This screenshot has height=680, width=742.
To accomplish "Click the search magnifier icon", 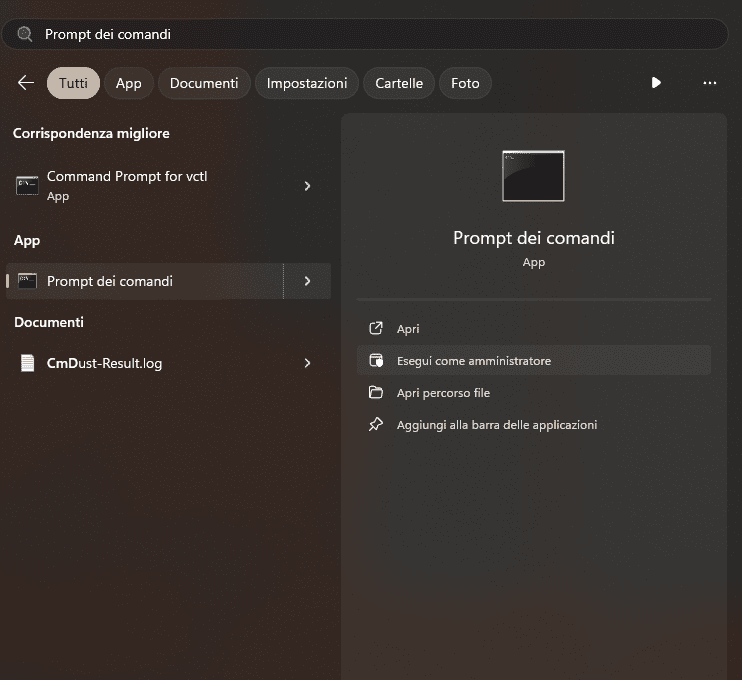I will pyautogui.click(x=25, y=34).
